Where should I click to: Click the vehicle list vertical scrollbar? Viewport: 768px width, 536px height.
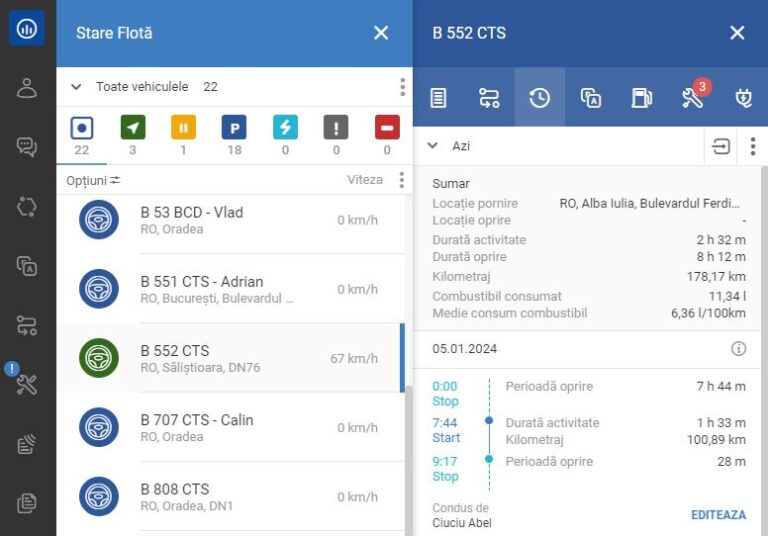[407, 450]
